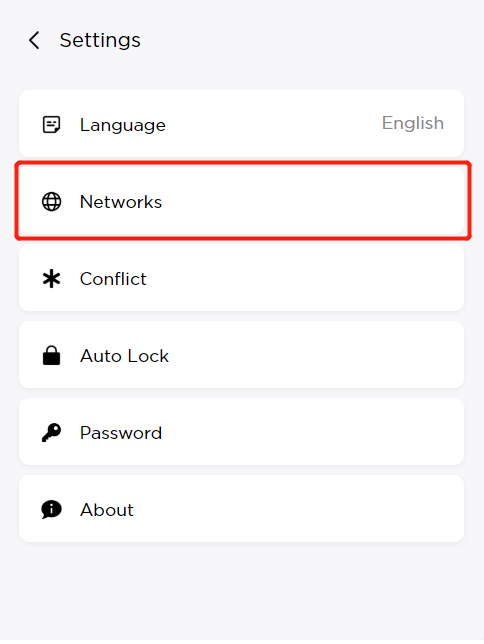Click the Language note icon
Screen dimensions: 484x644
coord(51,124)
